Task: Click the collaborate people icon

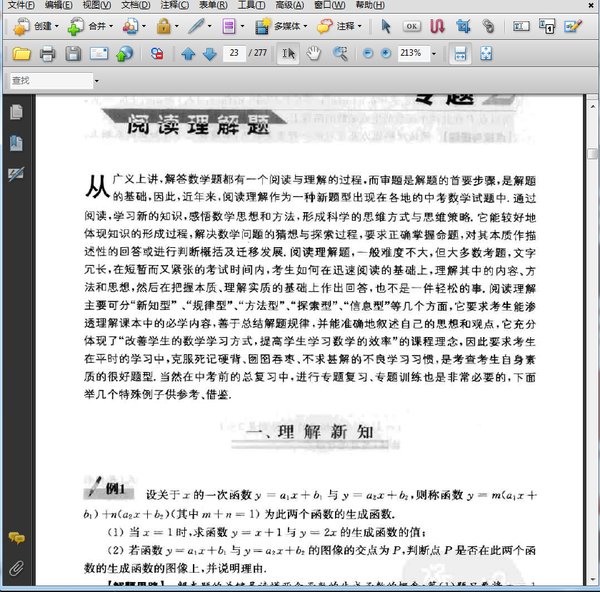Action: (x=130, y=26)
